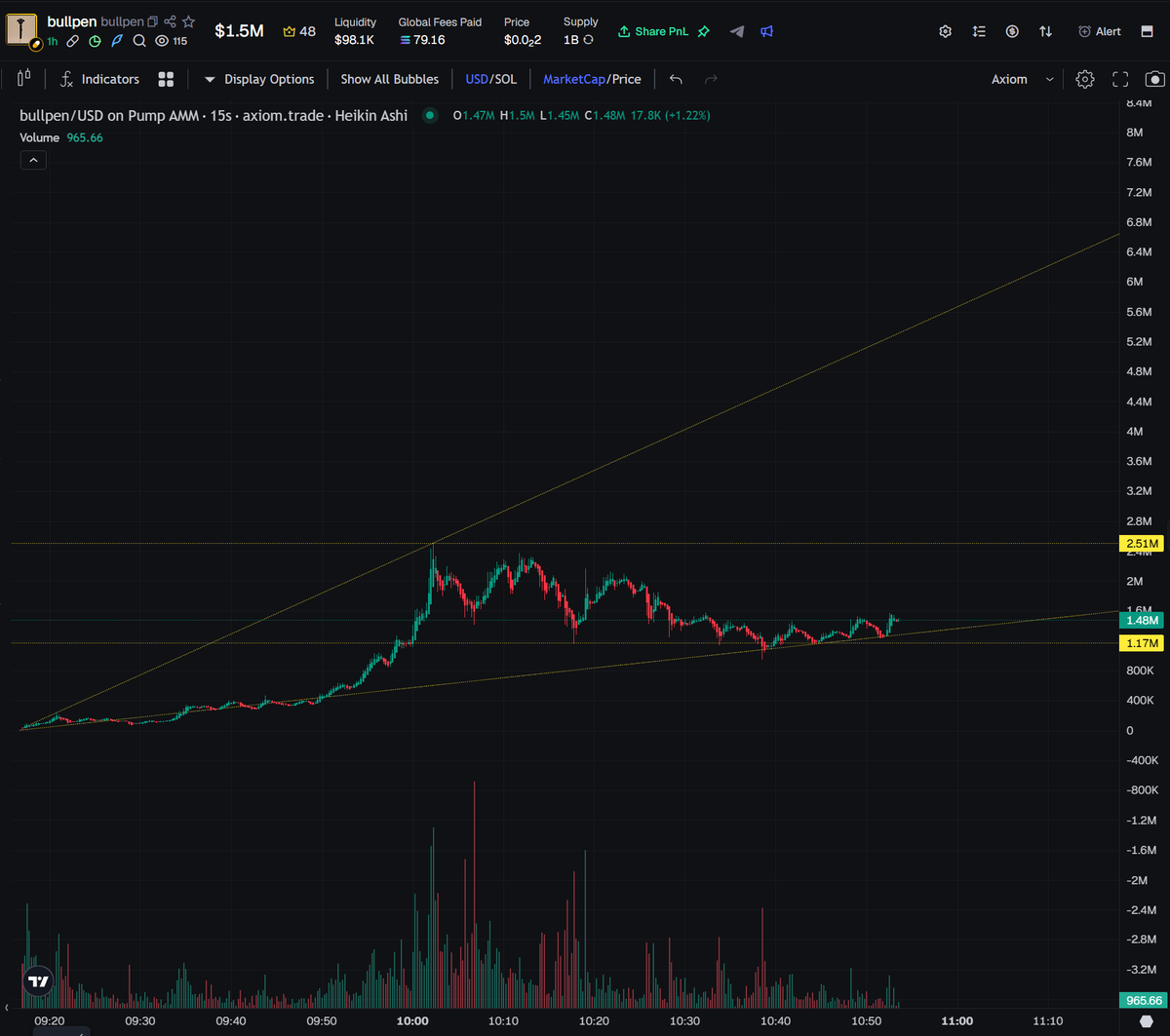Click the magnifier search icon under bullpen
The width and height of the screenshot is (1170, 1036).
tap(139, 41)
